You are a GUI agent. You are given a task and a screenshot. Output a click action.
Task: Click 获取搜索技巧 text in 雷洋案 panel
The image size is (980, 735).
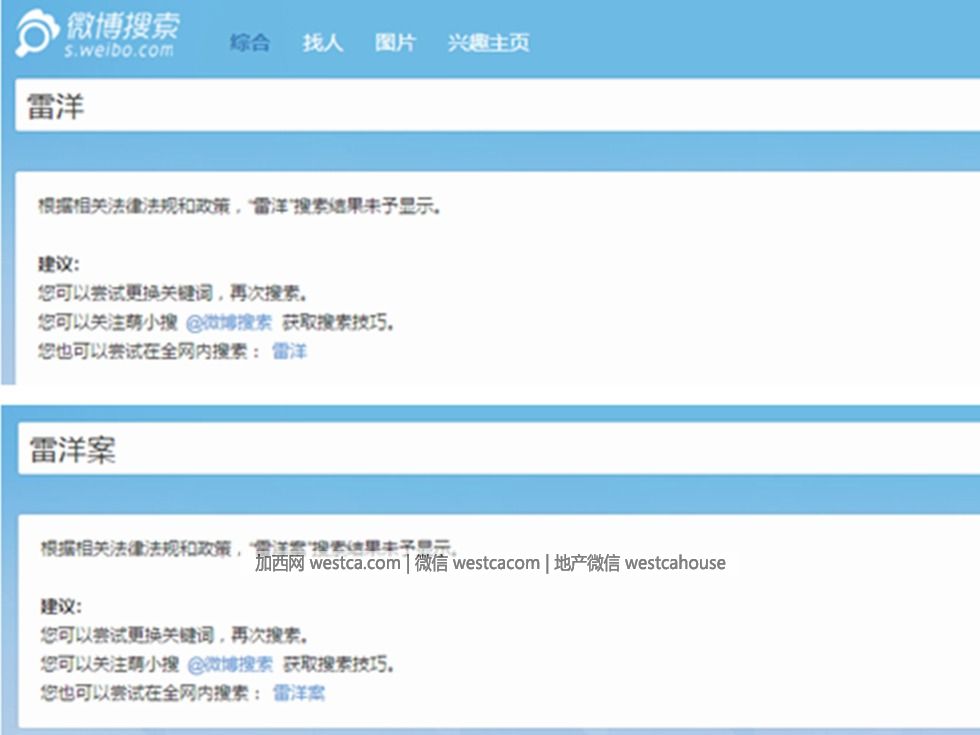[339, 664]
